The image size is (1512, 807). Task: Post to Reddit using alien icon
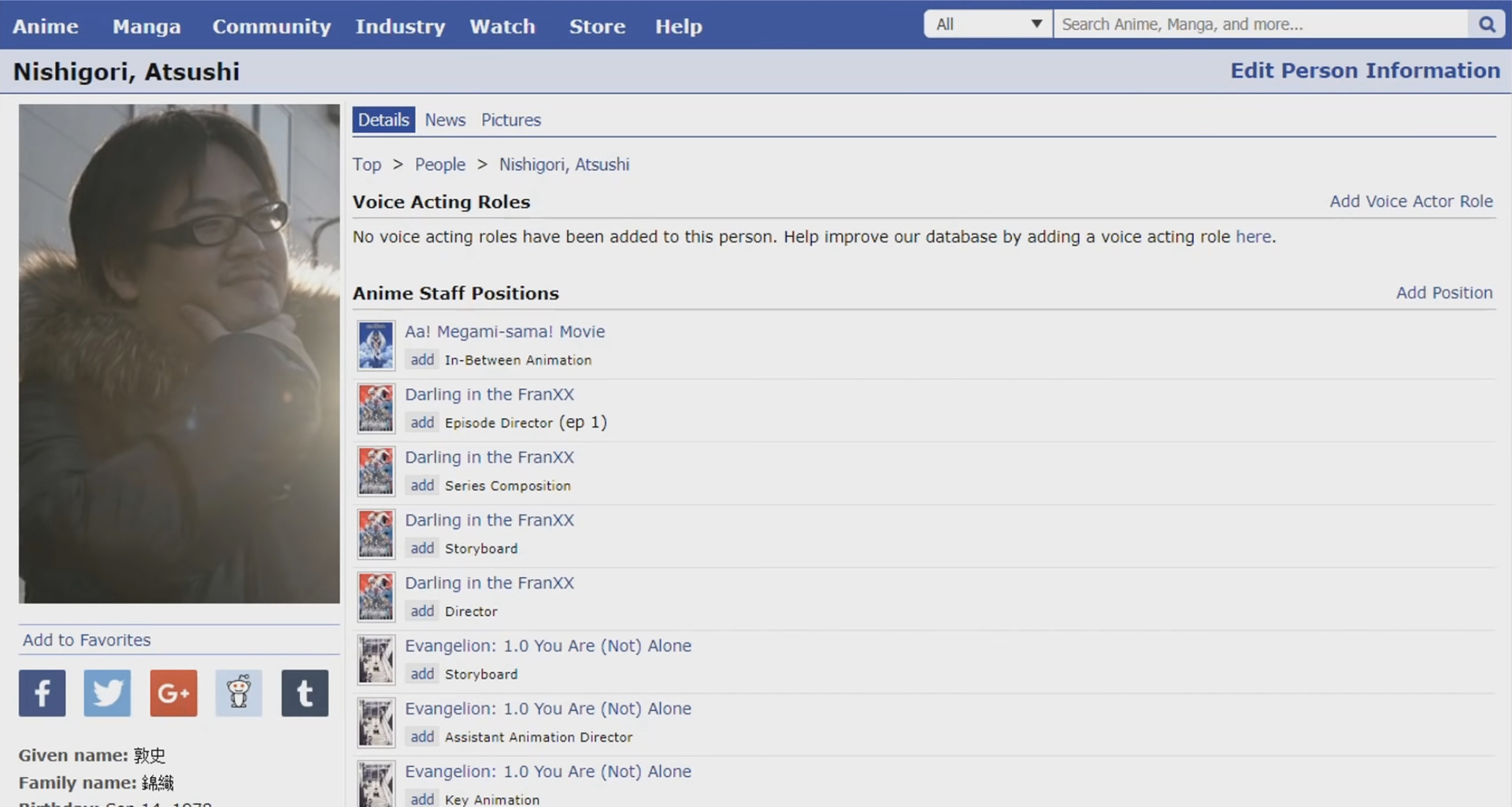click(x=239, y=693)
